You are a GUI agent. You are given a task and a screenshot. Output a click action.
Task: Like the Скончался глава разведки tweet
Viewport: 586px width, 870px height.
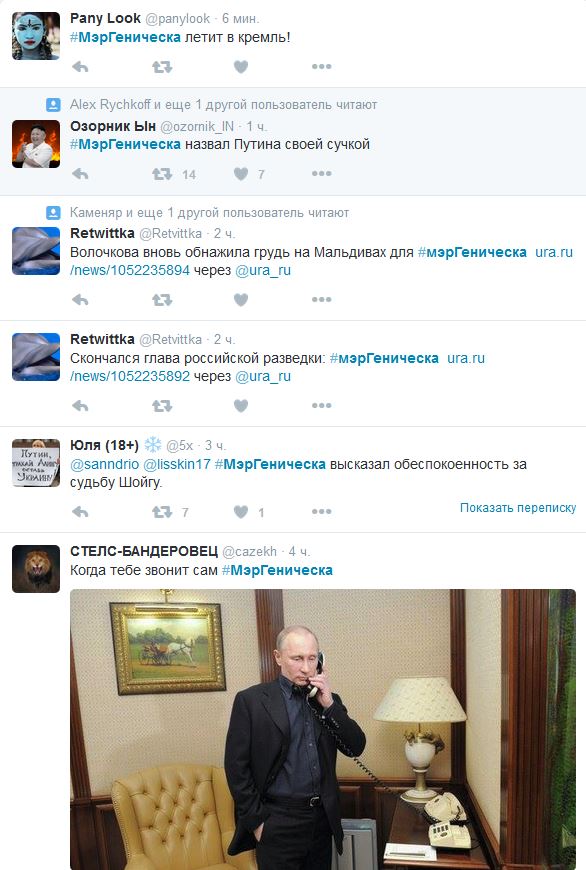[241, 406]
